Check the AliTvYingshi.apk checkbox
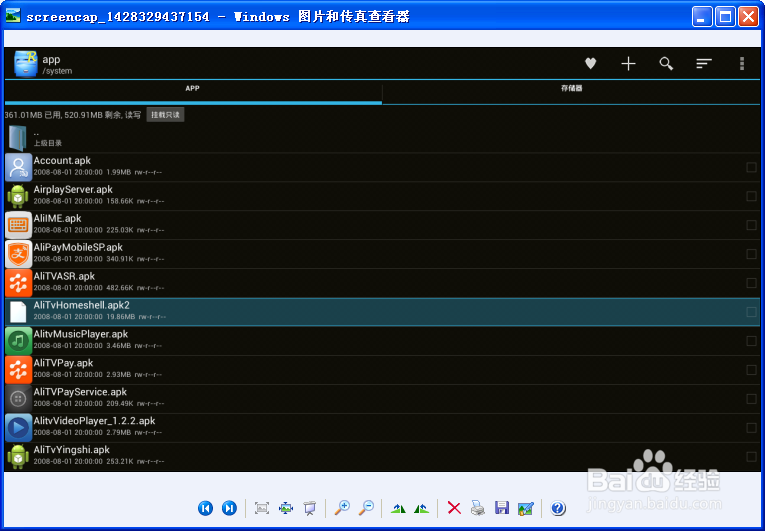765x531 pixels. (751, 457)
